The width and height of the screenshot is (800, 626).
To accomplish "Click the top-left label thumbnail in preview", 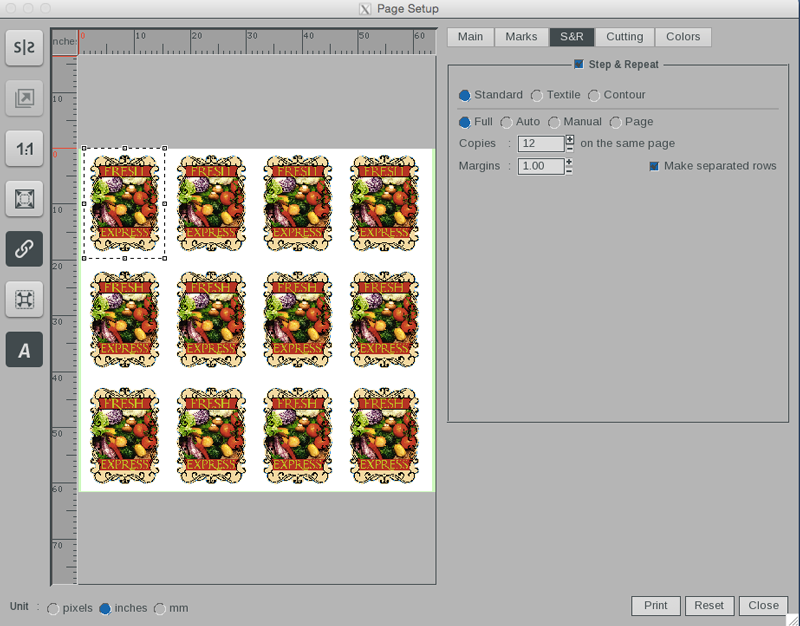I will [124, 204].
